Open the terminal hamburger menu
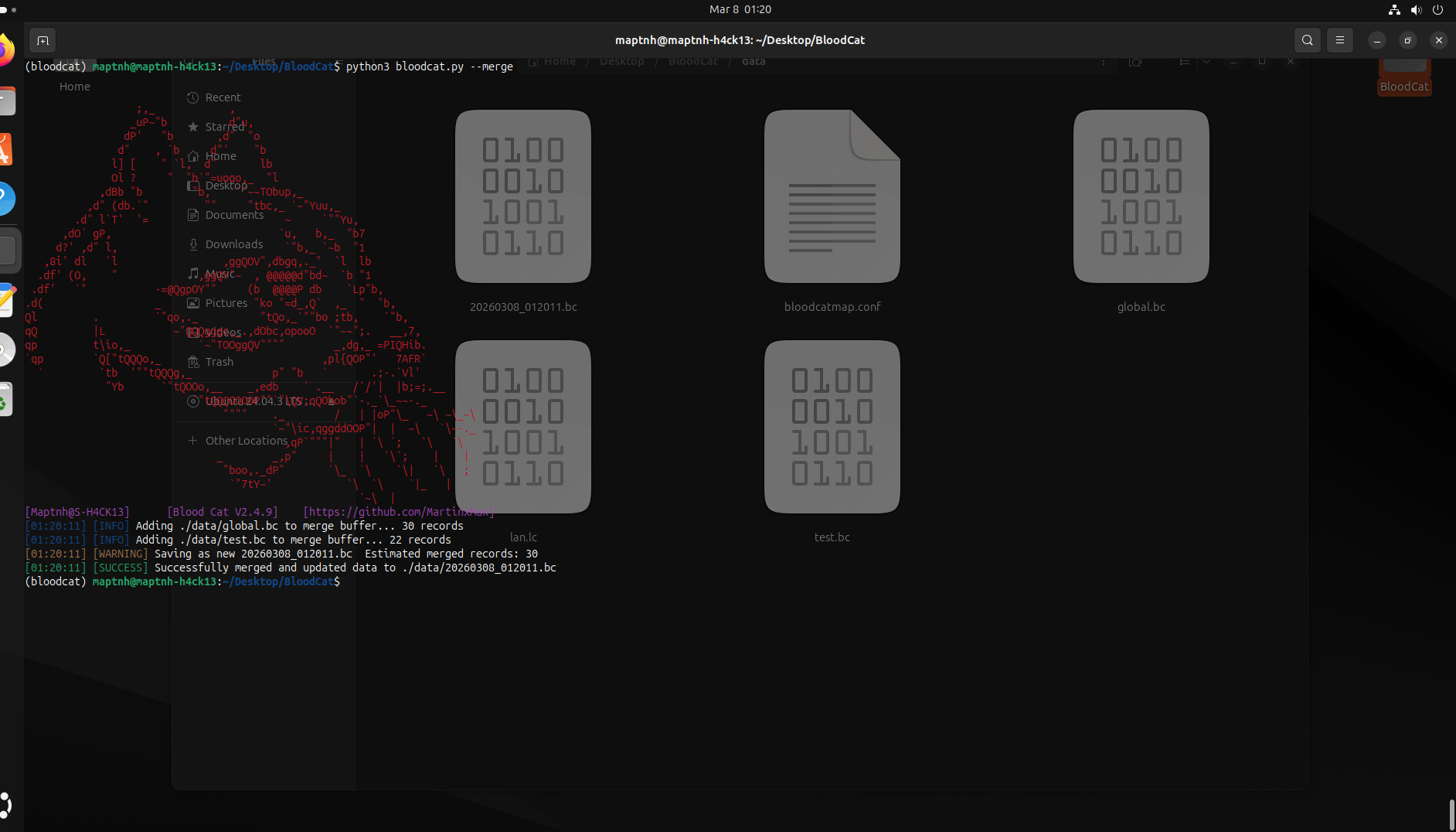The height and width of the screenshot is (832, 1456). [1340, 40]
